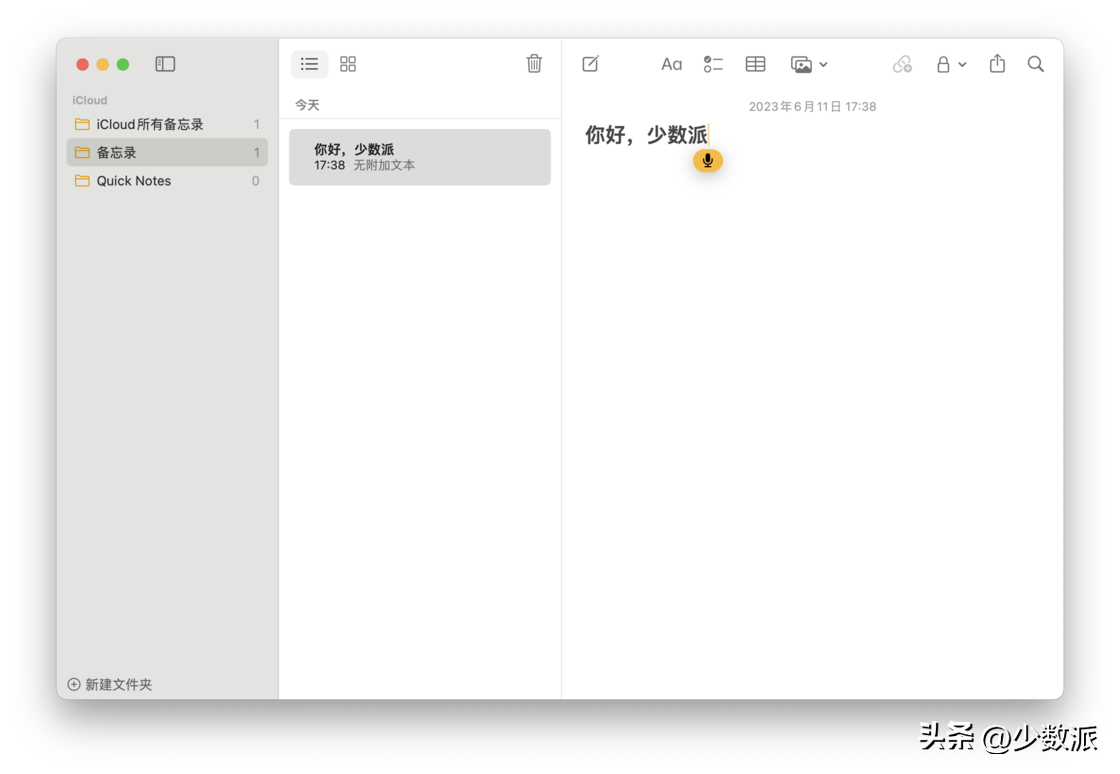Switch to gallery grid view
The image size is (1120, 774).
tap(348, 64)
